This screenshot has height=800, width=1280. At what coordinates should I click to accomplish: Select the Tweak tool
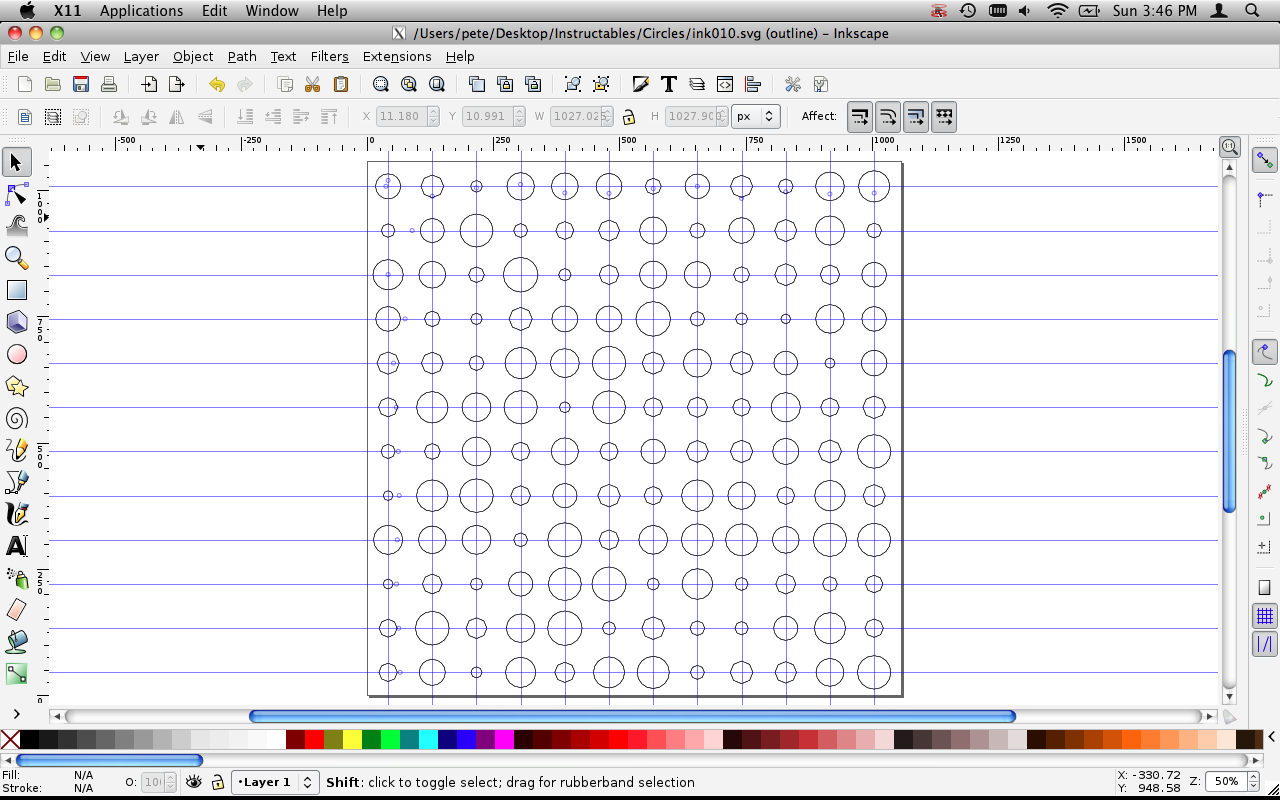pos(17,226)
